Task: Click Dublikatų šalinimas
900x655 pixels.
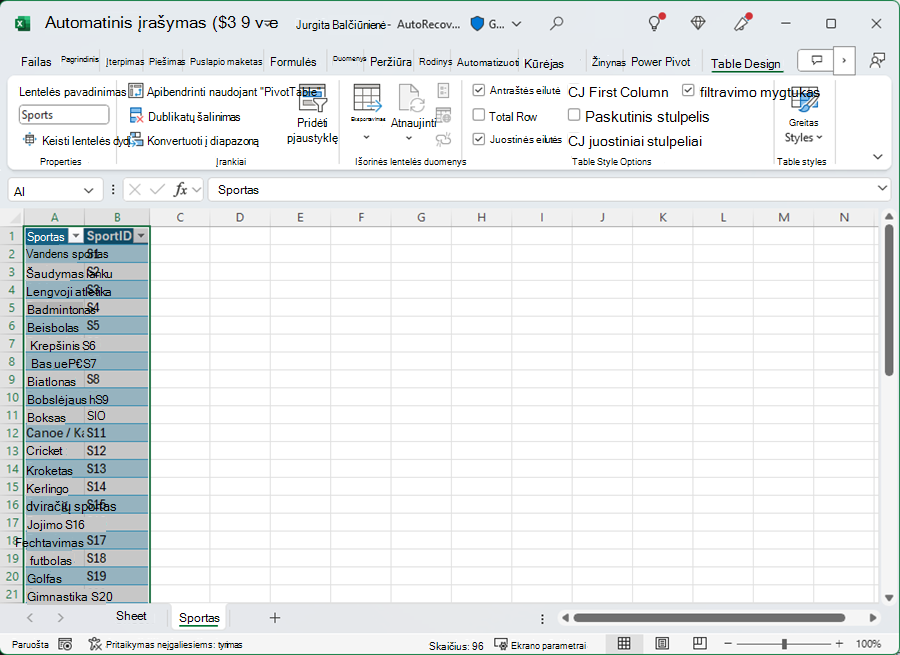Action: click(x=185, y=117)
